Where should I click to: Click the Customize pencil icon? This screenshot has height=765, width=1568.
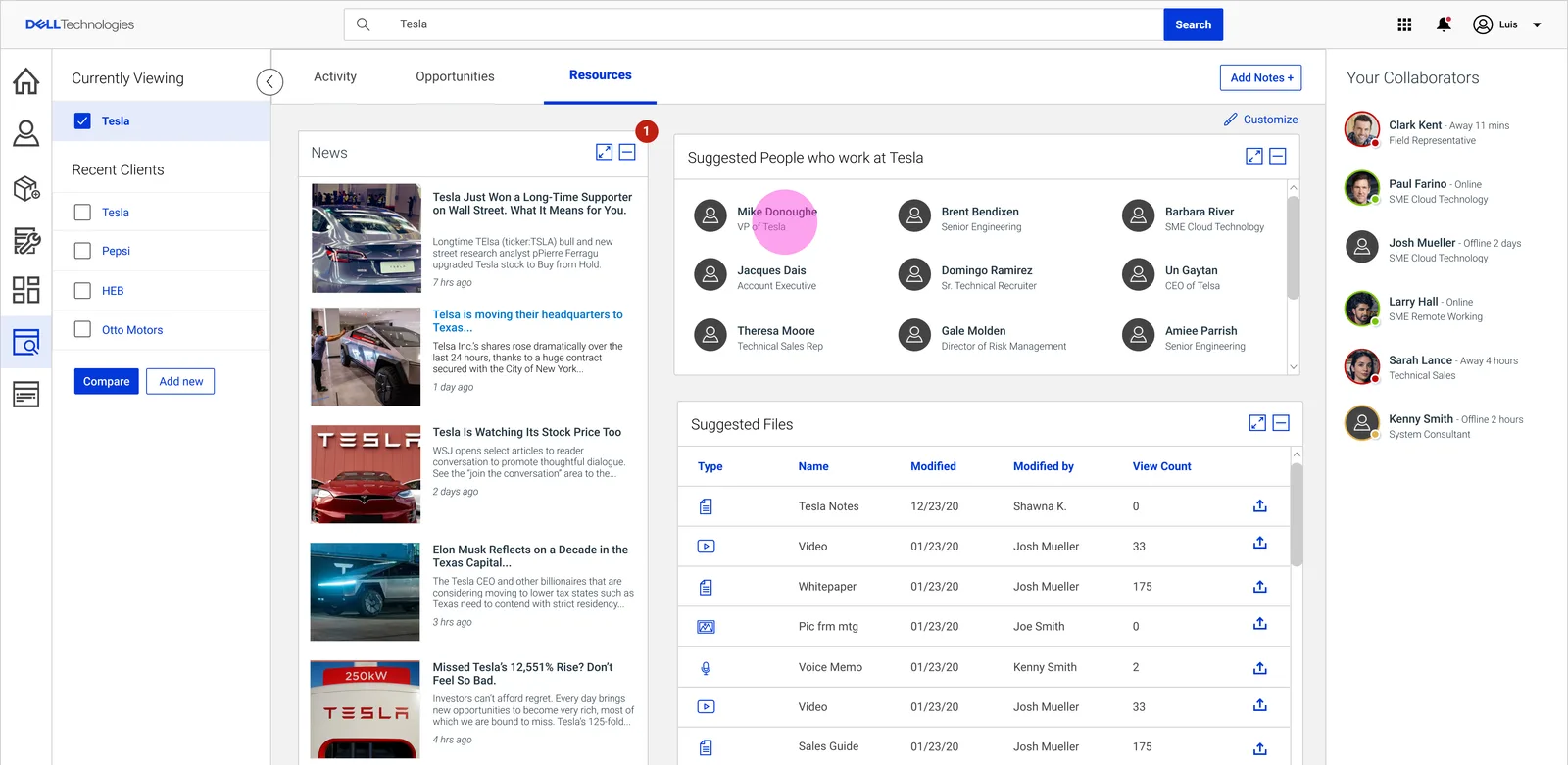point(1231,120)
